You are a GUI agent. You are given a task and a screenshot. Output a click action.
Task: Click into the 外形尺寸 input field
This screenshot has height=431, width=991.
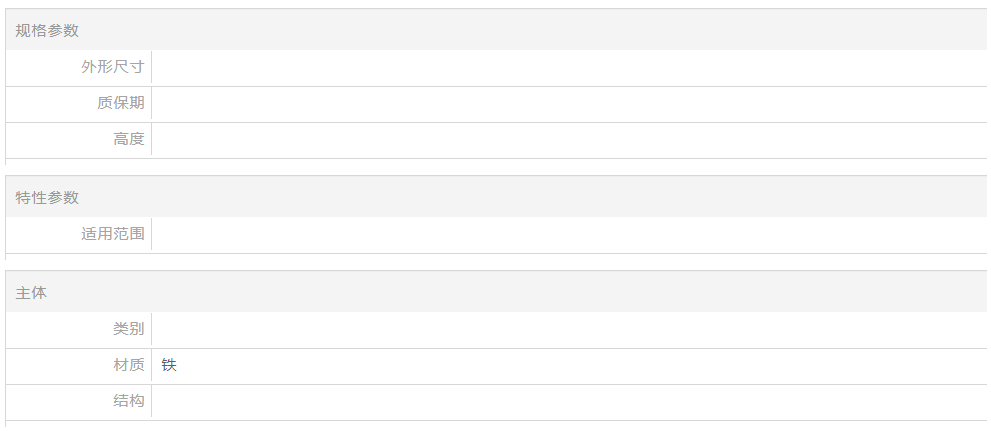point(568,68)
